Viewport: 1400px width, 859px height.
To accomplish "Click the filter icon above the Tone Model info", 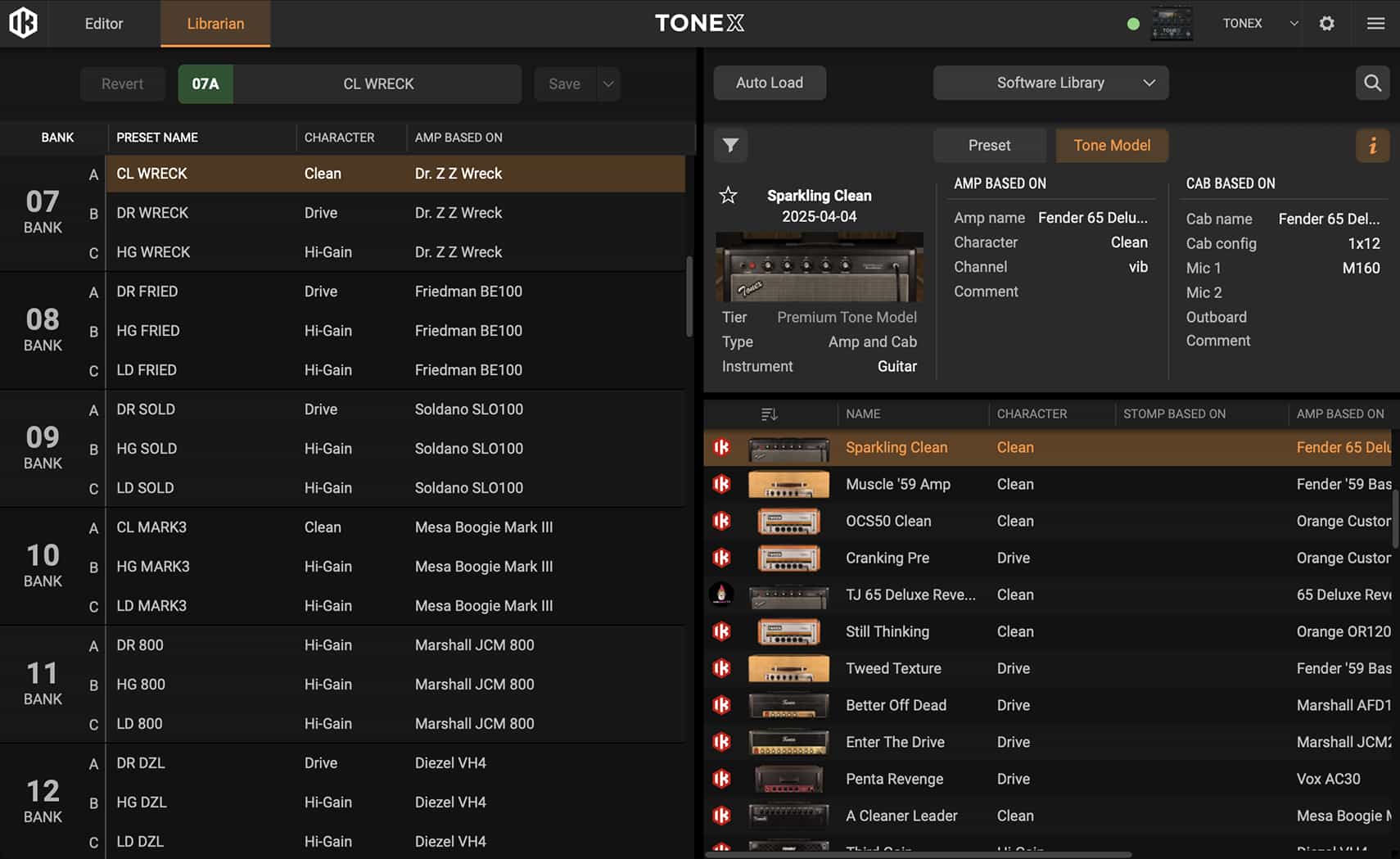I will tap(730, 145).
